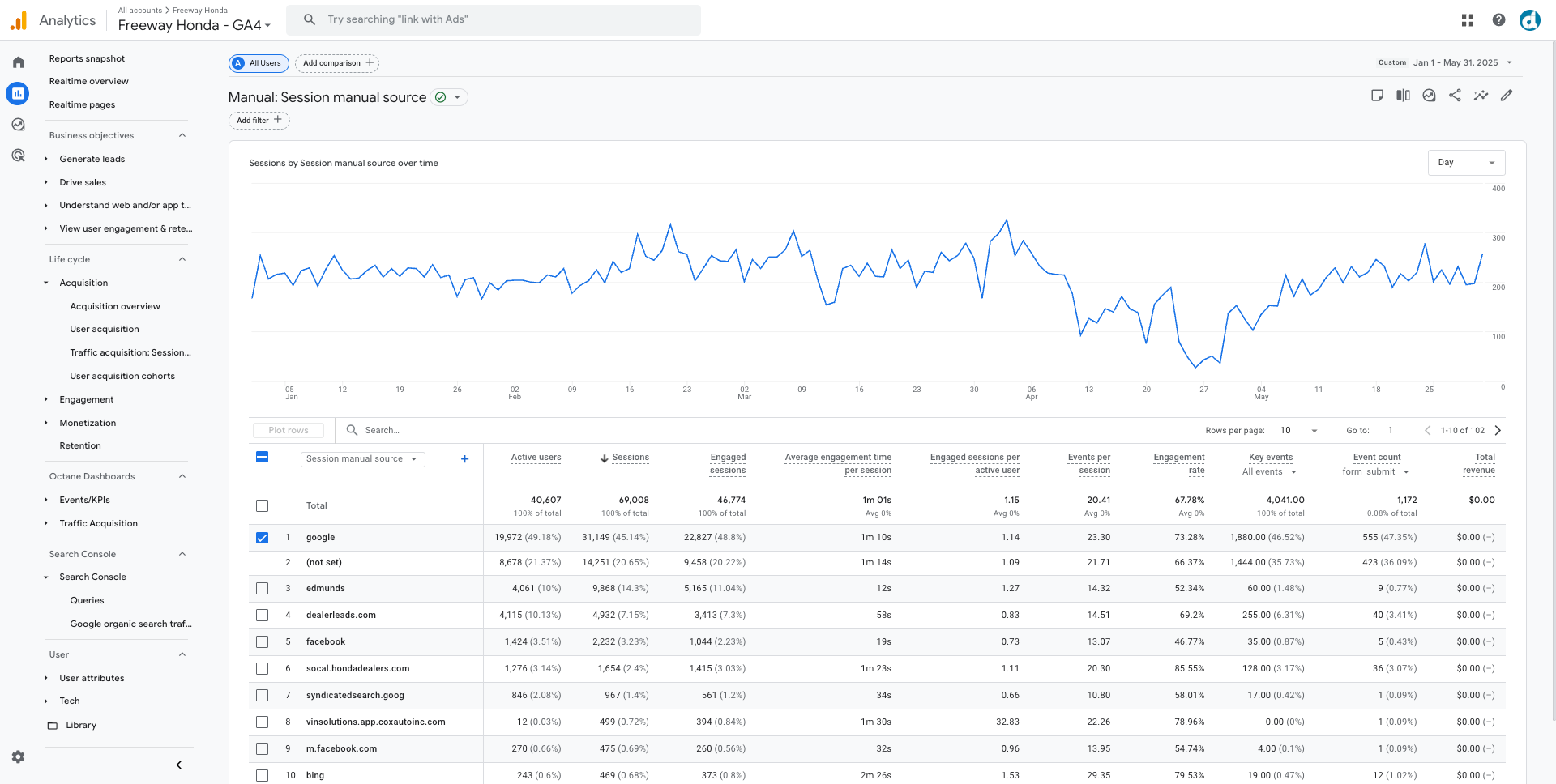Click the sparkline trend icon in toolbar

pyautogui.click(x=1481, y=96)
